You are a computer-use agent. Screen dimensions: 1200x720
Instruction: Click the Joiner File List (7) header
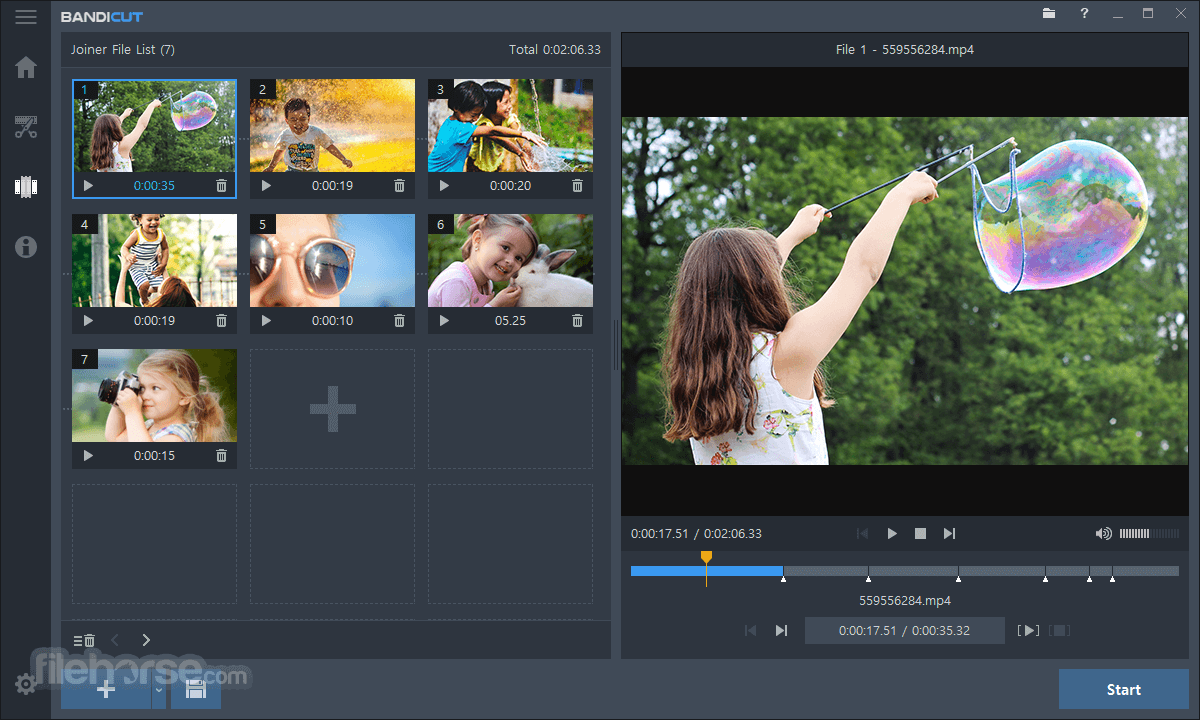point(122,49)
